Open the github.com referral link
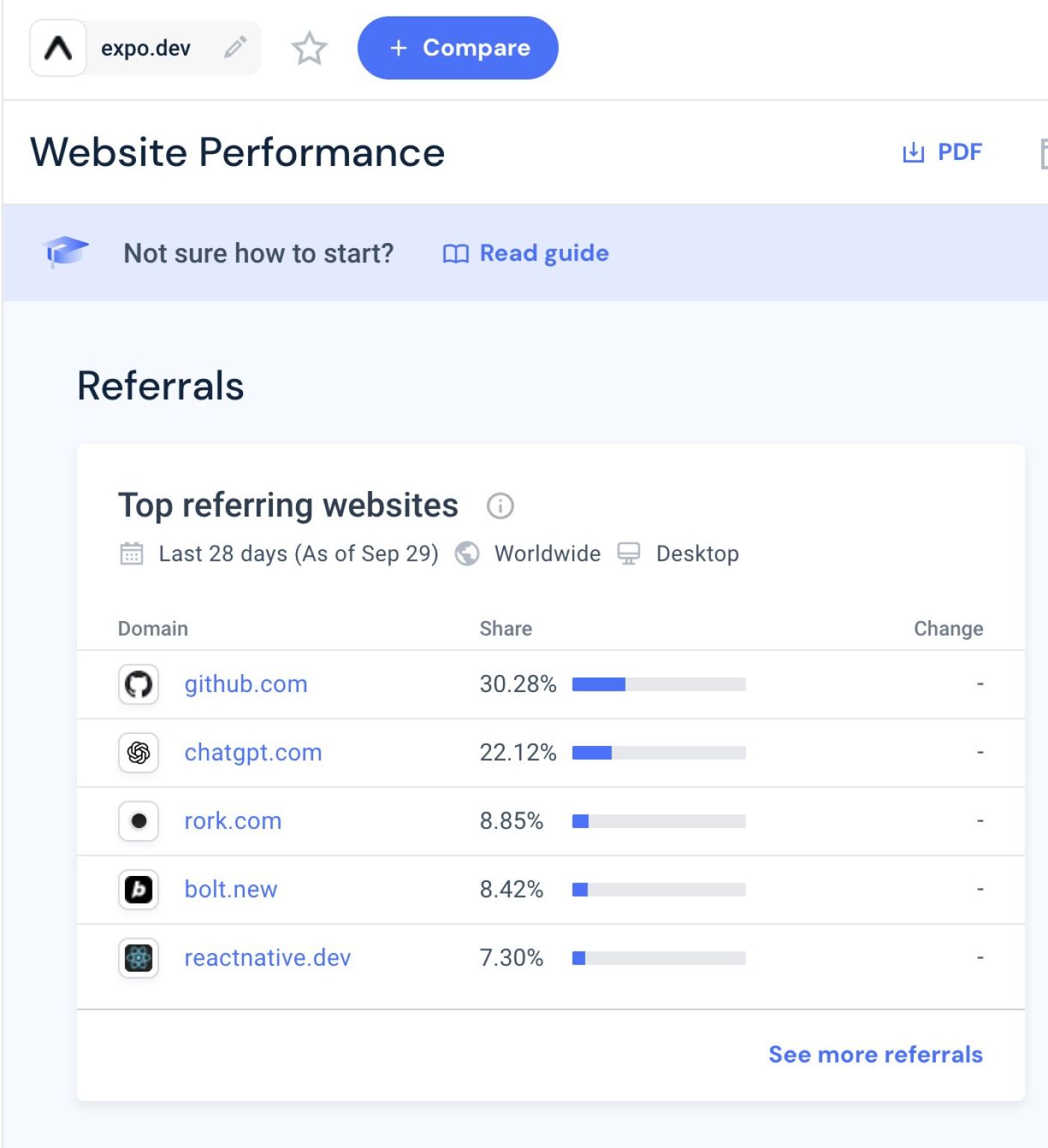This screenshot has height=1148, width=1048. coord(246,684)
